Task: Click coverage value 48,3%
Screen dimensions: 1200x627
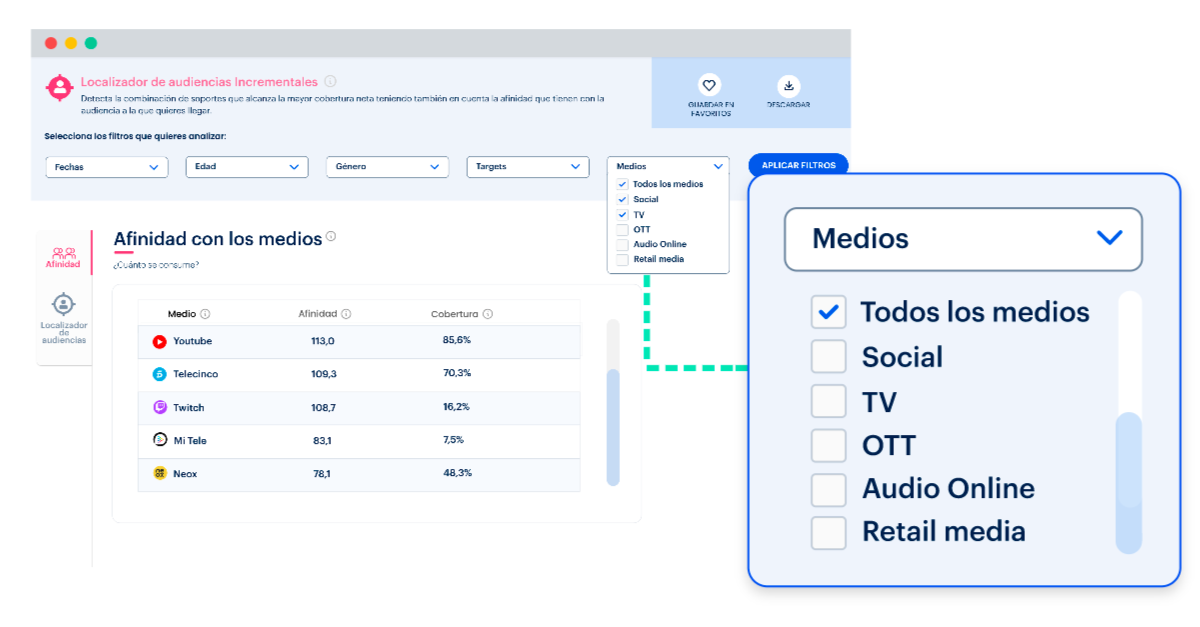Action: click(x=457, y=473)
